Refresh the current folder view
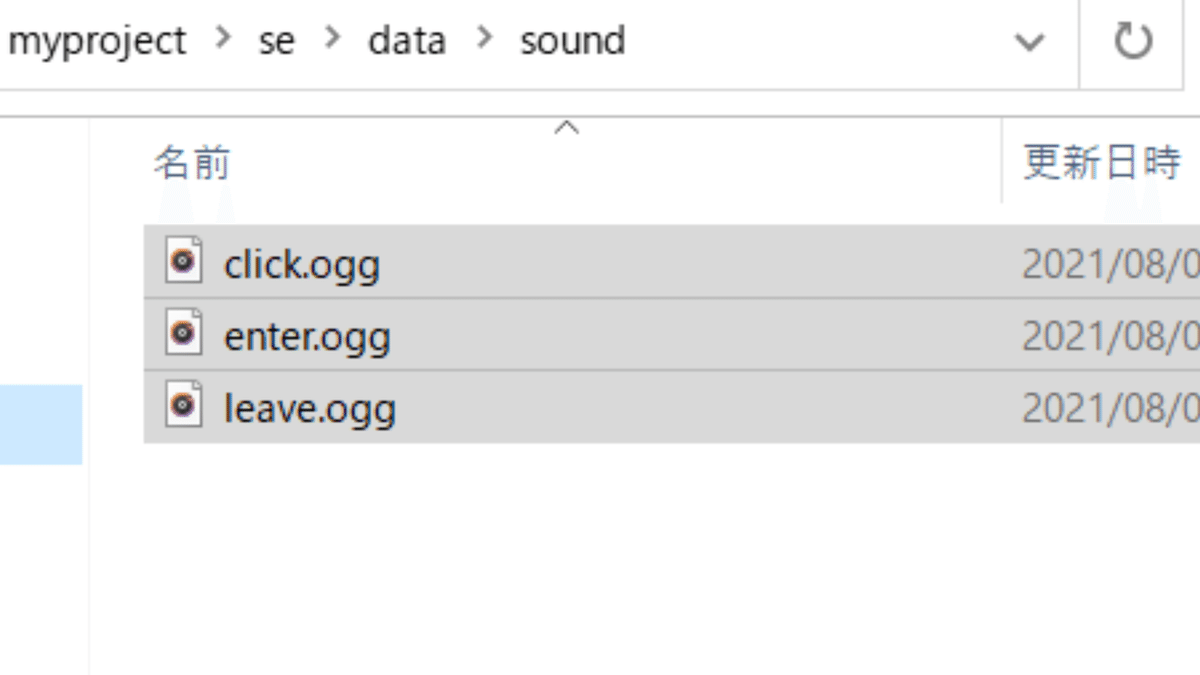Viewport: 1200px width, 675px height. (1133, 42)
